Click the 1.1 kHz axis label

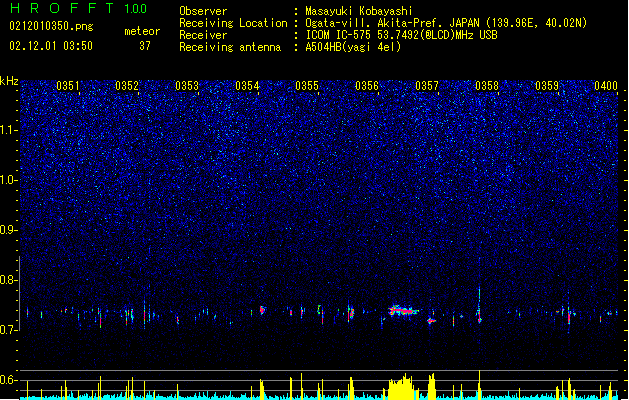(9, 130)
